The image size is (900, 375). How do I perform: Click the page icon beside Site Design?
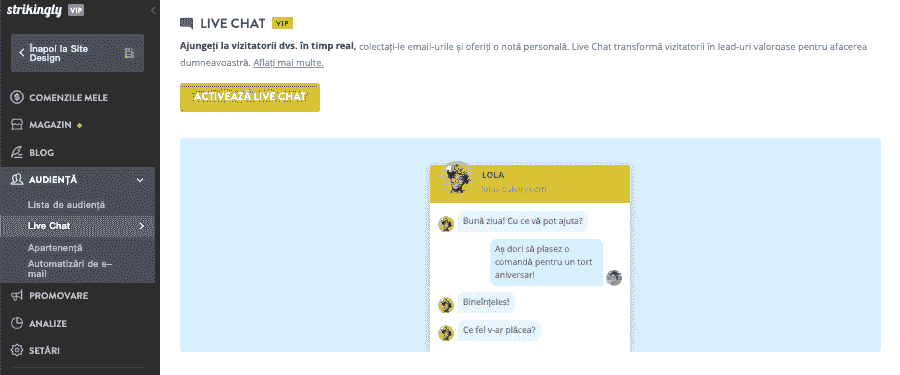coord(129,53)
